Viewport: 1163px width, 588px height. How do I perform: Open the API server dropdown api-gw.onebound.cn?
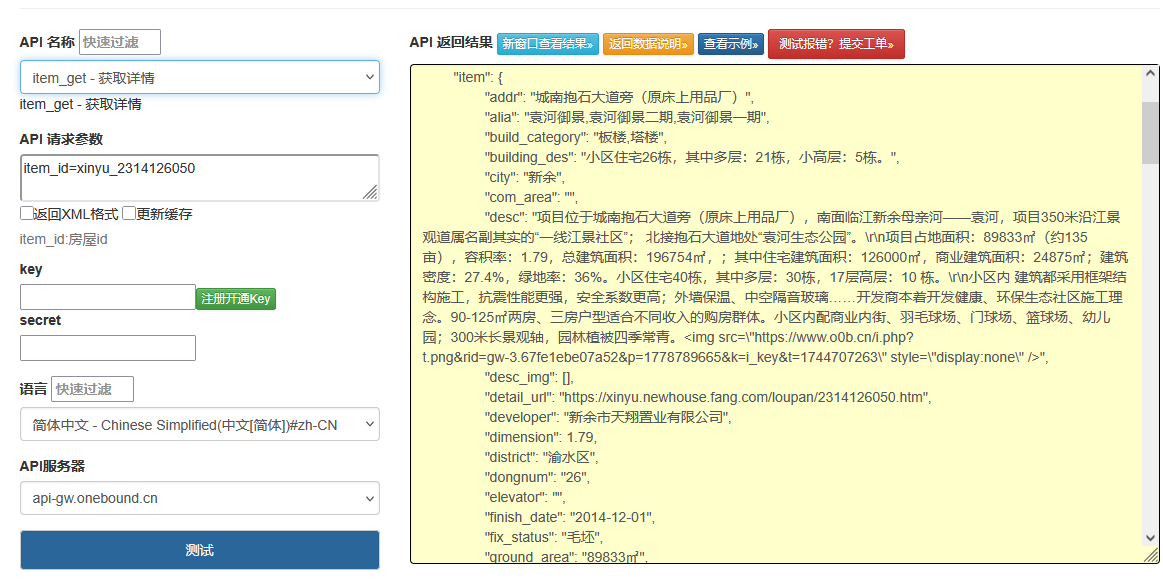[x=200, y=498]
